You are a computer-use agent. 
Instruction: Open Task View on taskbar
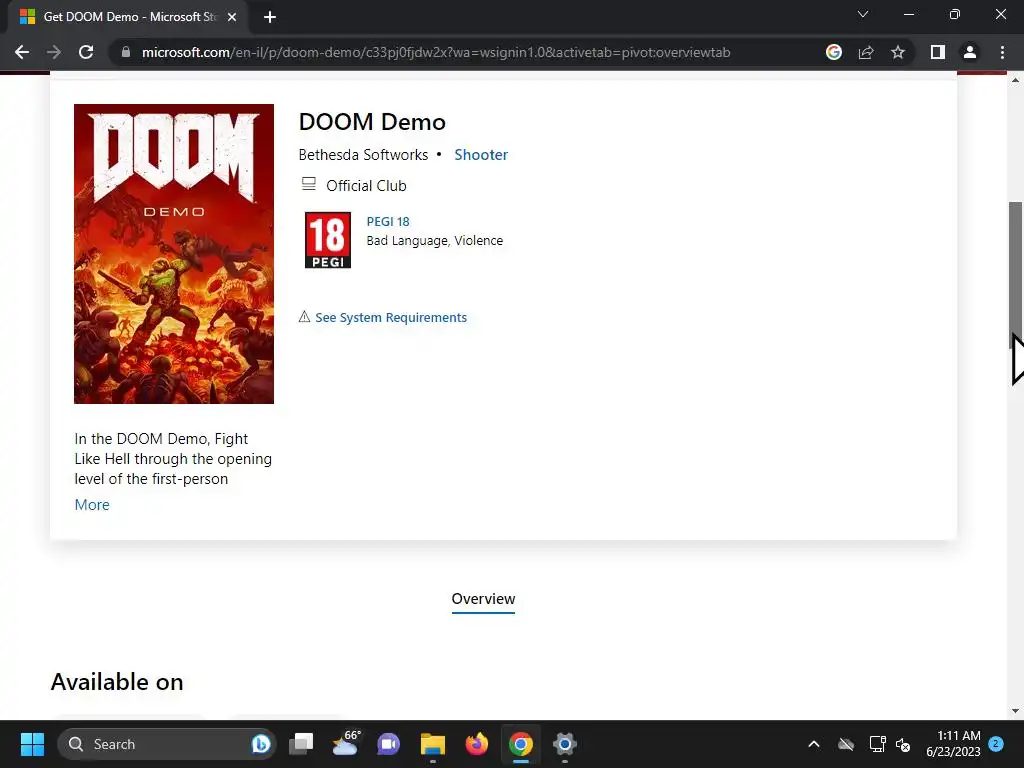(302, 744)
